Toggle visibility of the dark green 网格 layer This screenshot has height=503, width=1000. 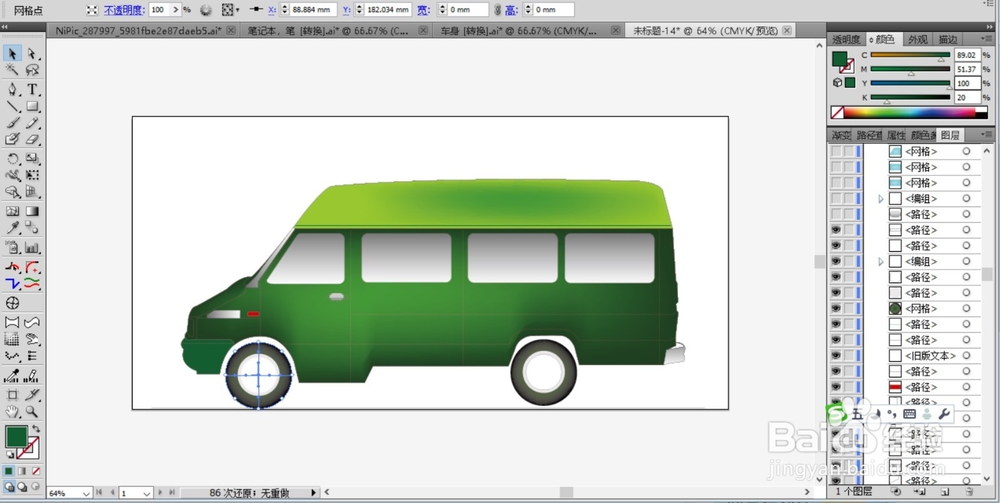point(835,309)
